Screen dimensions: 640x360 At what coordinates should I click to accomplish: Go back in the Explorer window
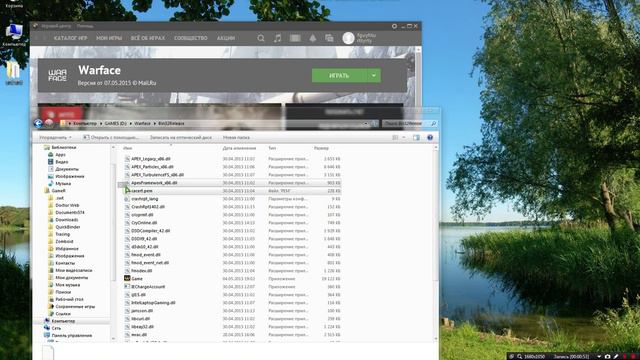coord(38,123)
